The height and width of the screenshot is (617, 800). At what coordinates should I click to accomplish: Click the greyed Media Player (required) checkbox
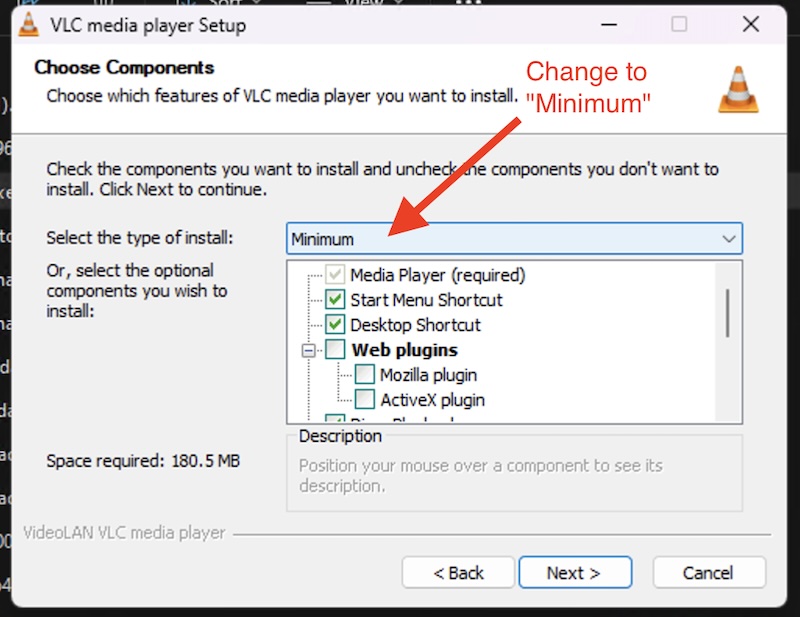click(336, 275)
